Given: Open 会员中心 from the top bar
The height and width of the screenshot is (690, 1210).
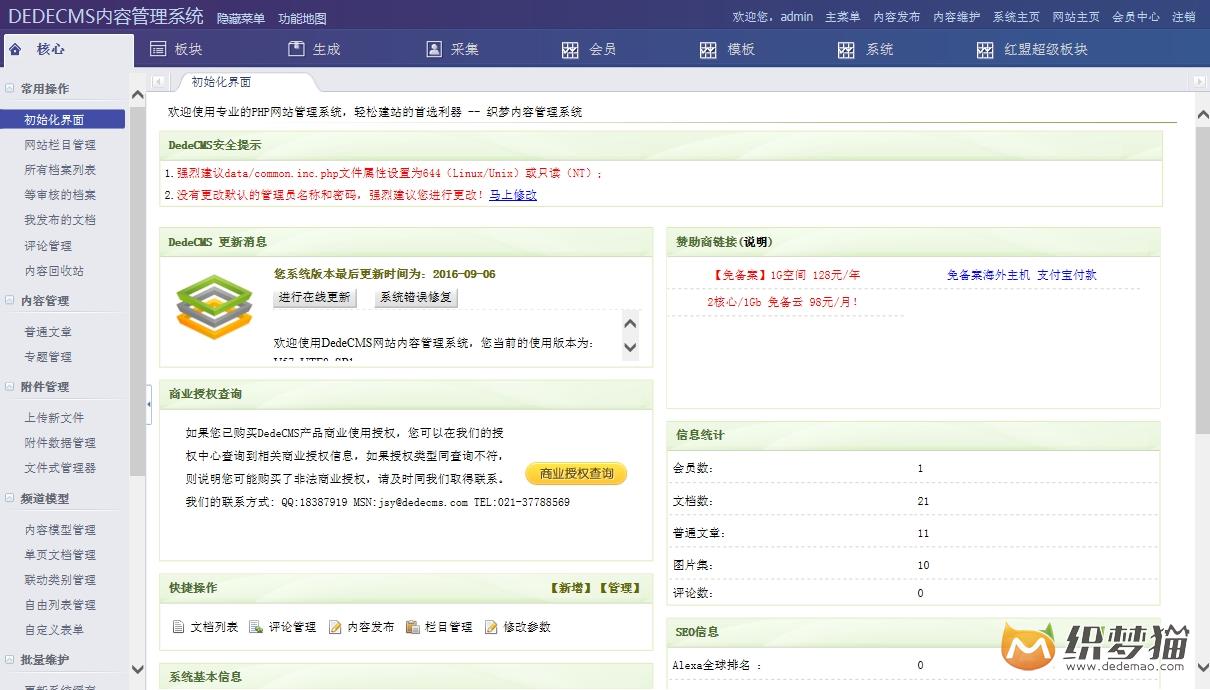Looking at the screenshot, I should pos(1136,17).
